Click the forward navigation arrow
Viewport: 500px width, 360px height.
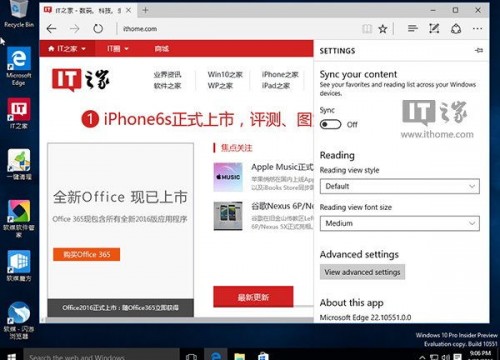(x=74, y=29)
